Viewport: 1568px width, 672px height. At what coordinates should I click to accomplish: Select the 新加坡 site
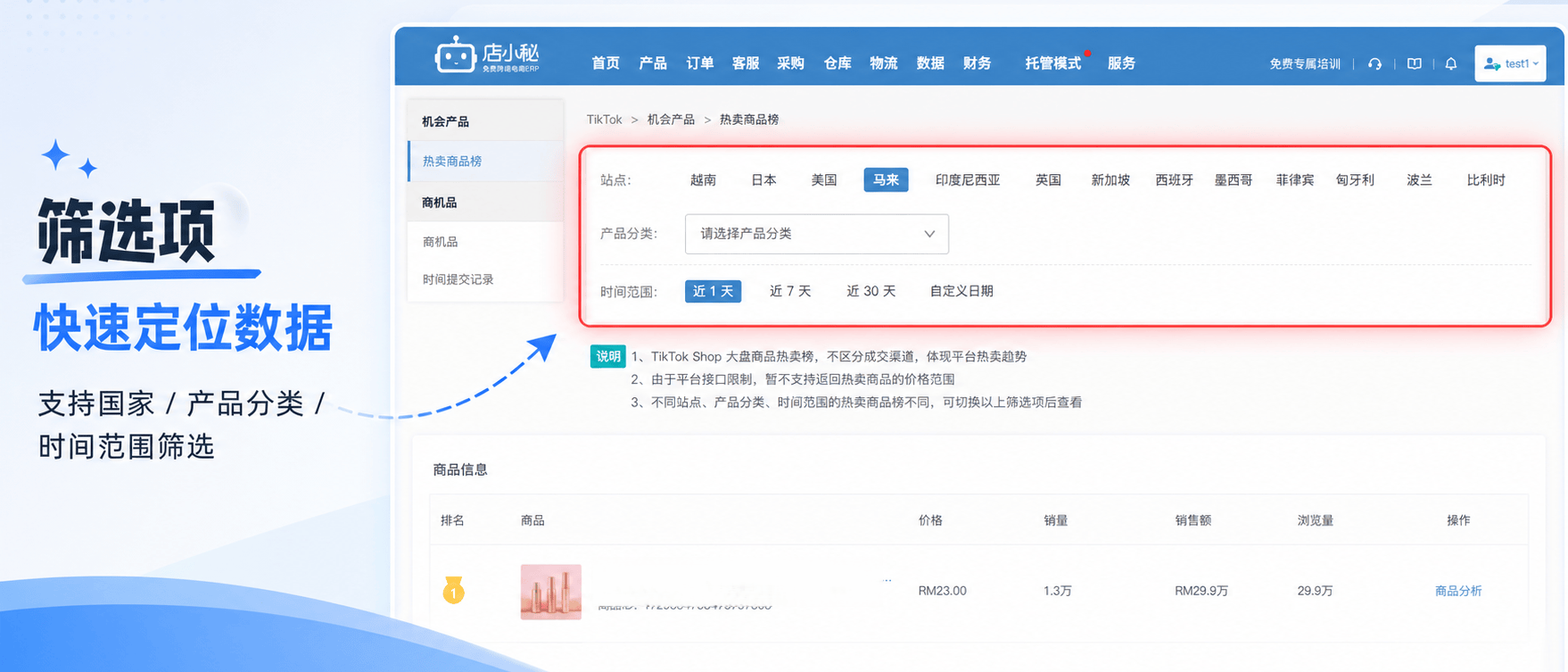coord(1110,180)
